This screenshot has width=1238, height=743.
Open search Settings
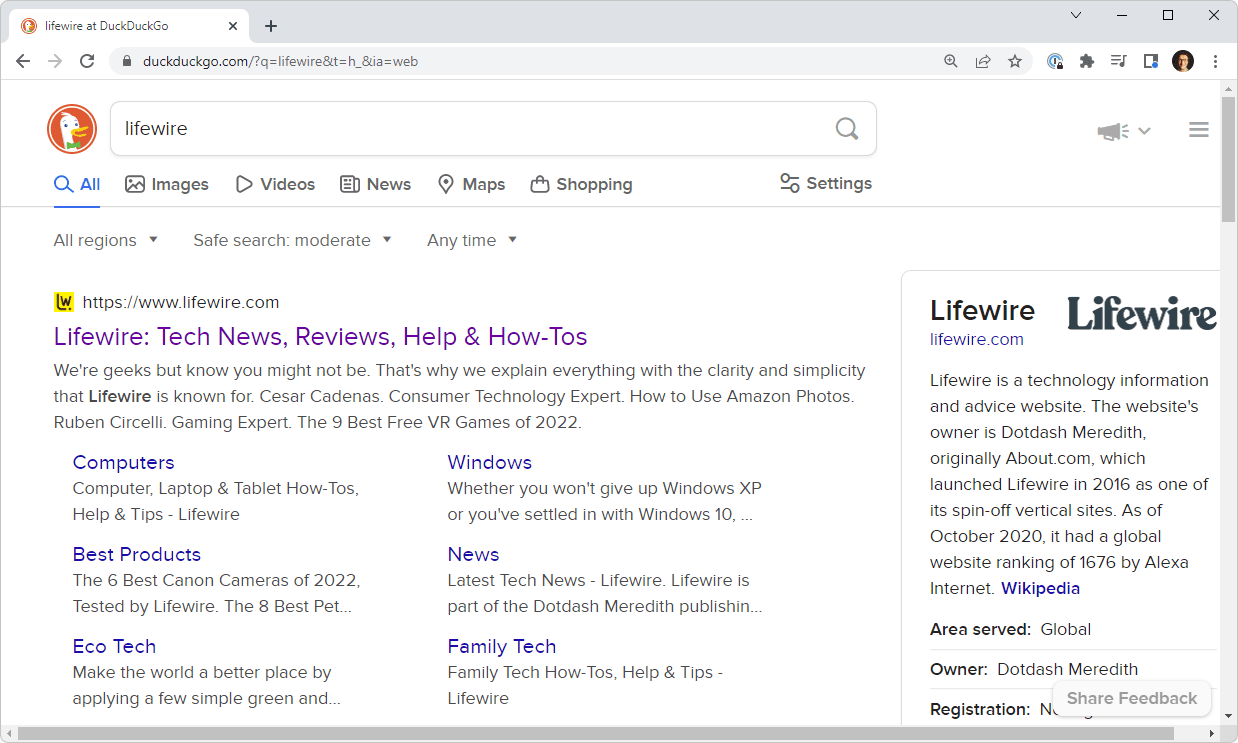click(826, 183)
